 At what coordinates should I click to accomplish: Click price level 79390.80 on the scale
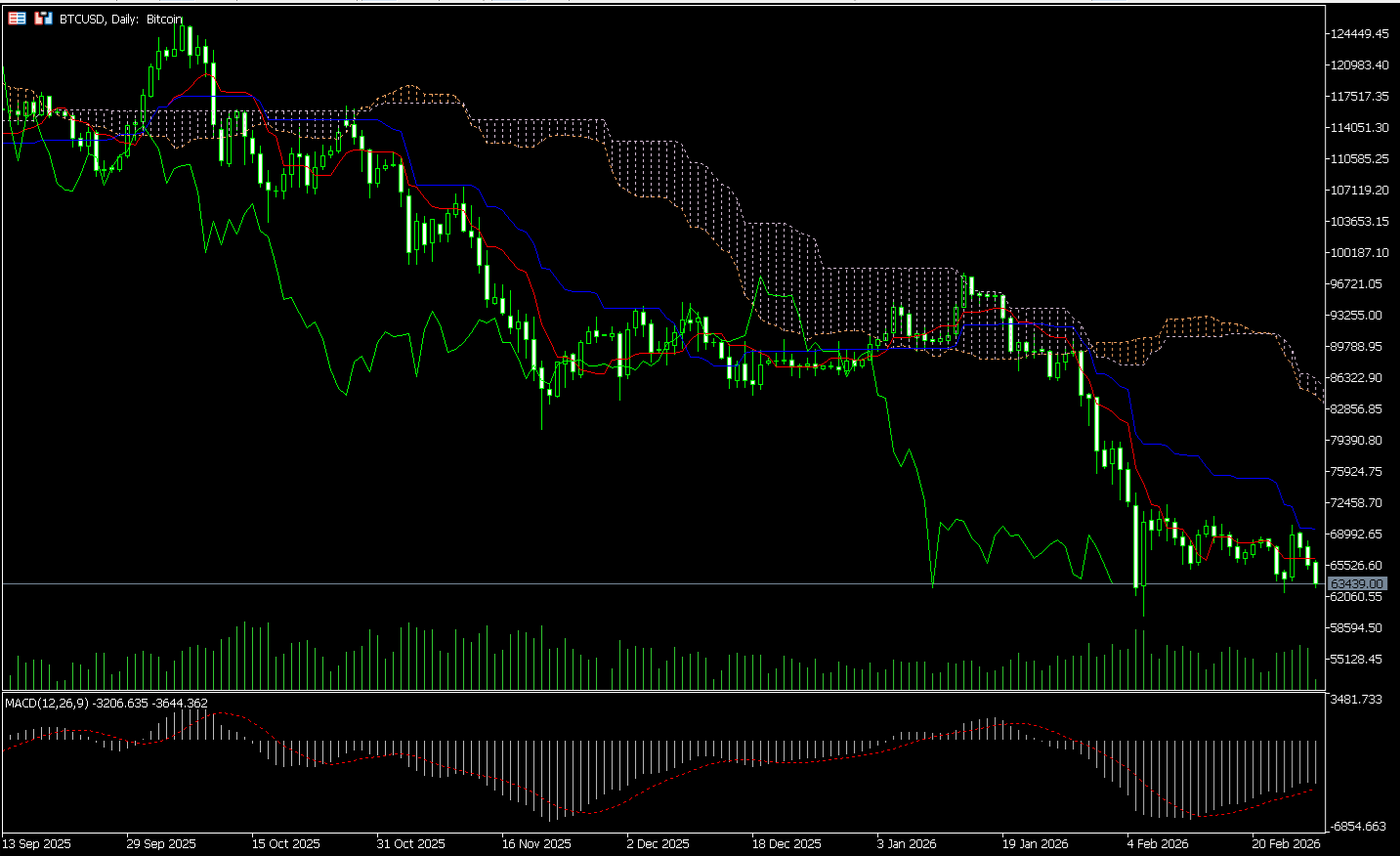click(1356, 441)
